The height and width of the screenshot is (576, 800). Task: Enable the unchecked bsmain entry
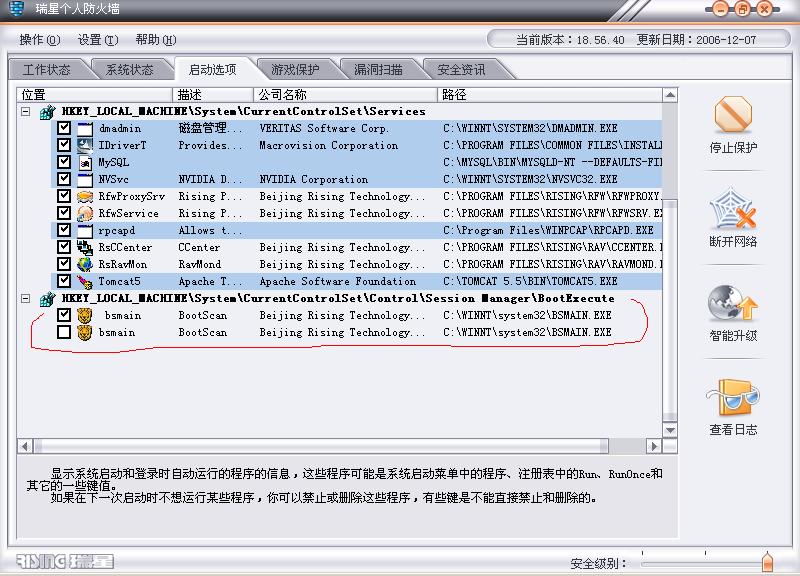pos(64,332)
